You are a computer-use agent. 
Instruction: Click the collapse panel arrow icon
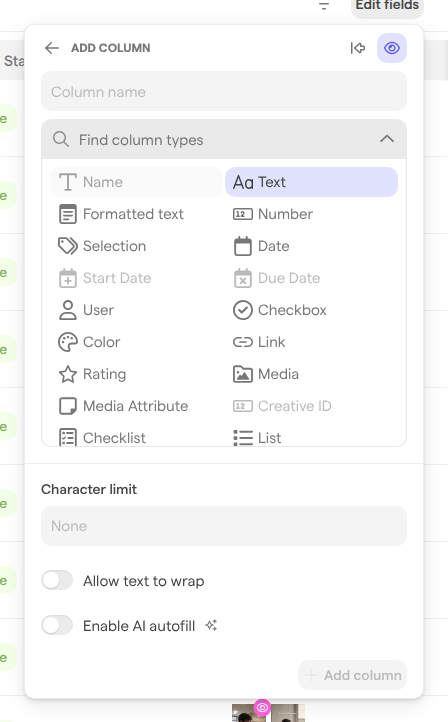pyautogui.click(x=358, y=48)
